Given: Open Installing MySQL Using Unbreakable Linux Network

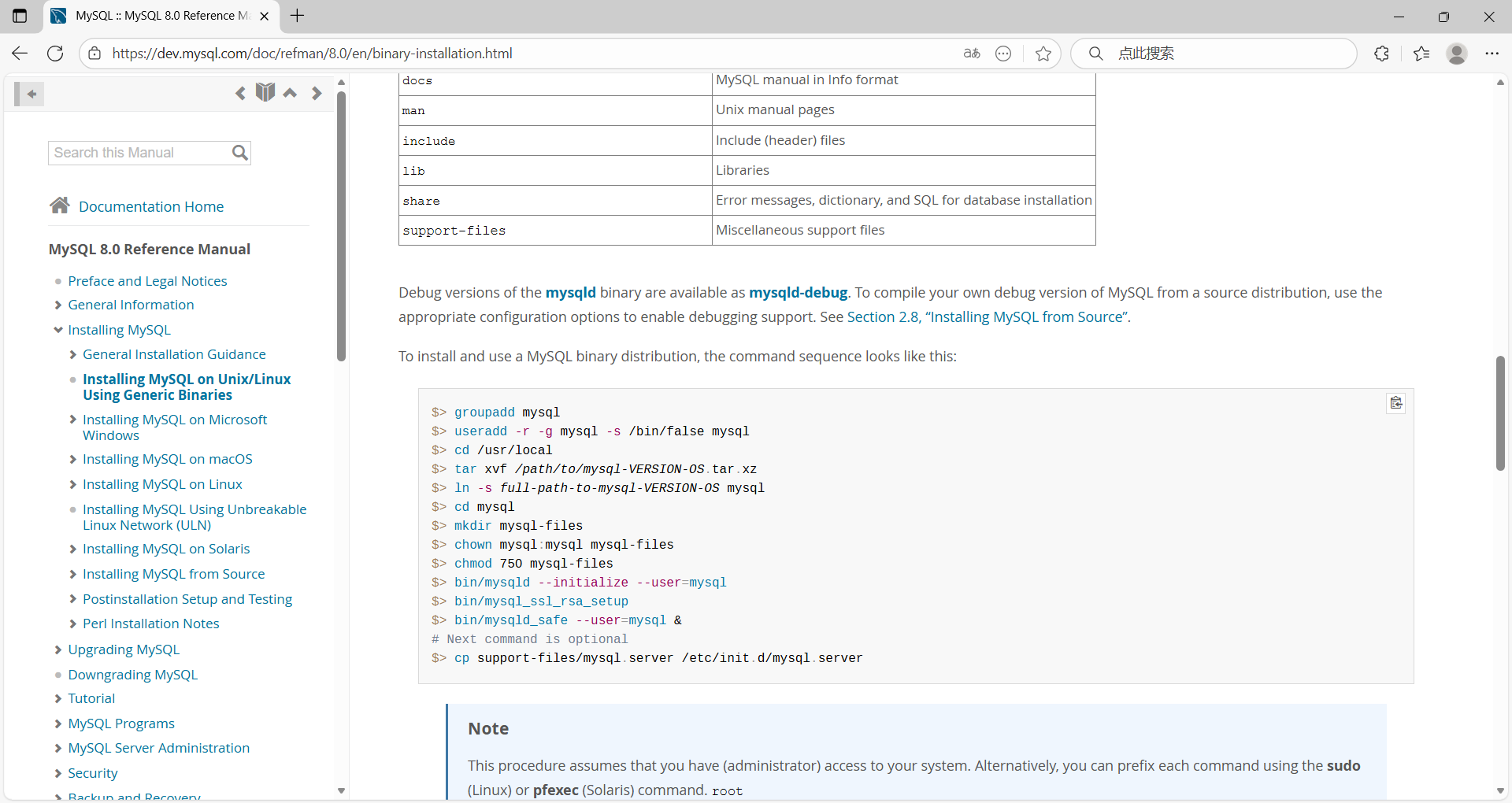Looking at the screenshot, I should tap(195, 517).
